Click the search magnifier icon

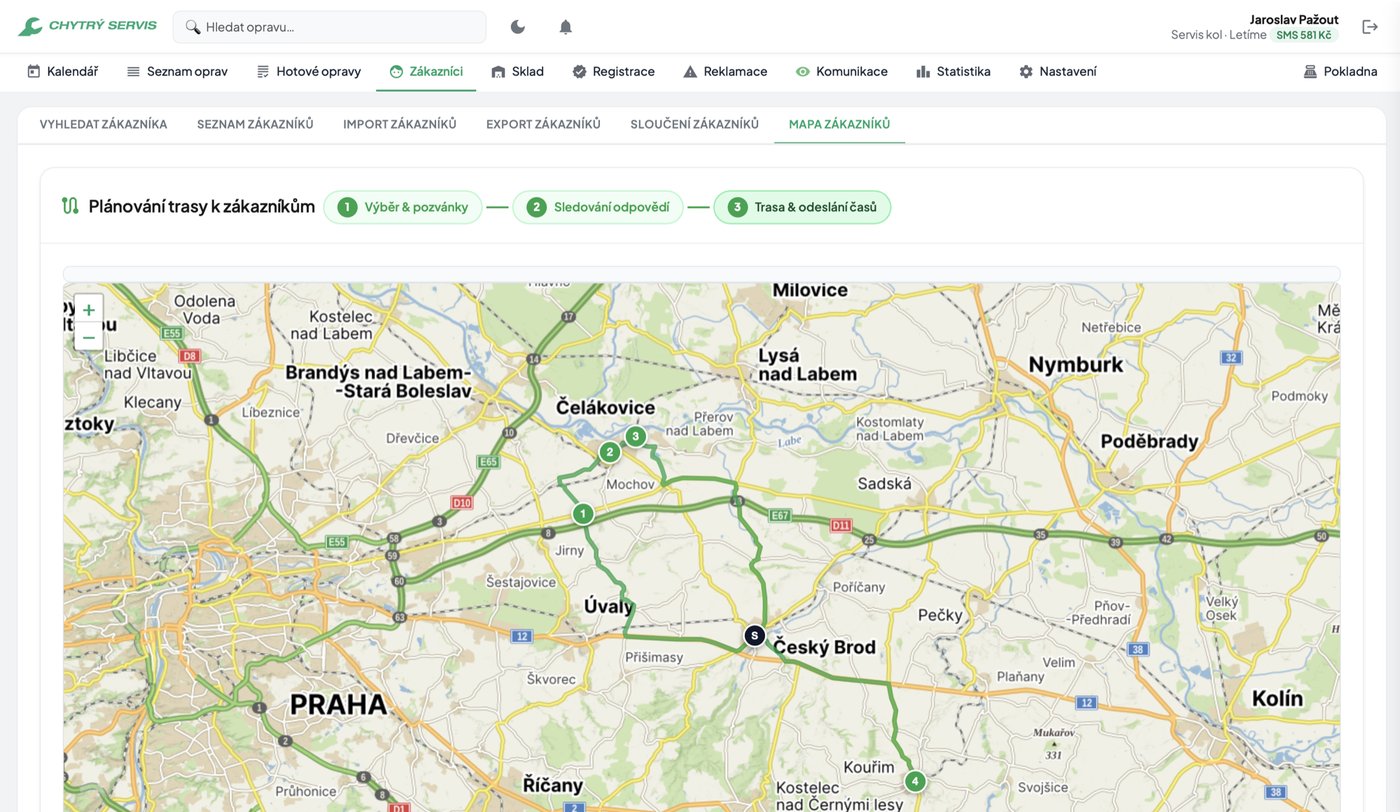pyautogui.click(x=193, y=27)
